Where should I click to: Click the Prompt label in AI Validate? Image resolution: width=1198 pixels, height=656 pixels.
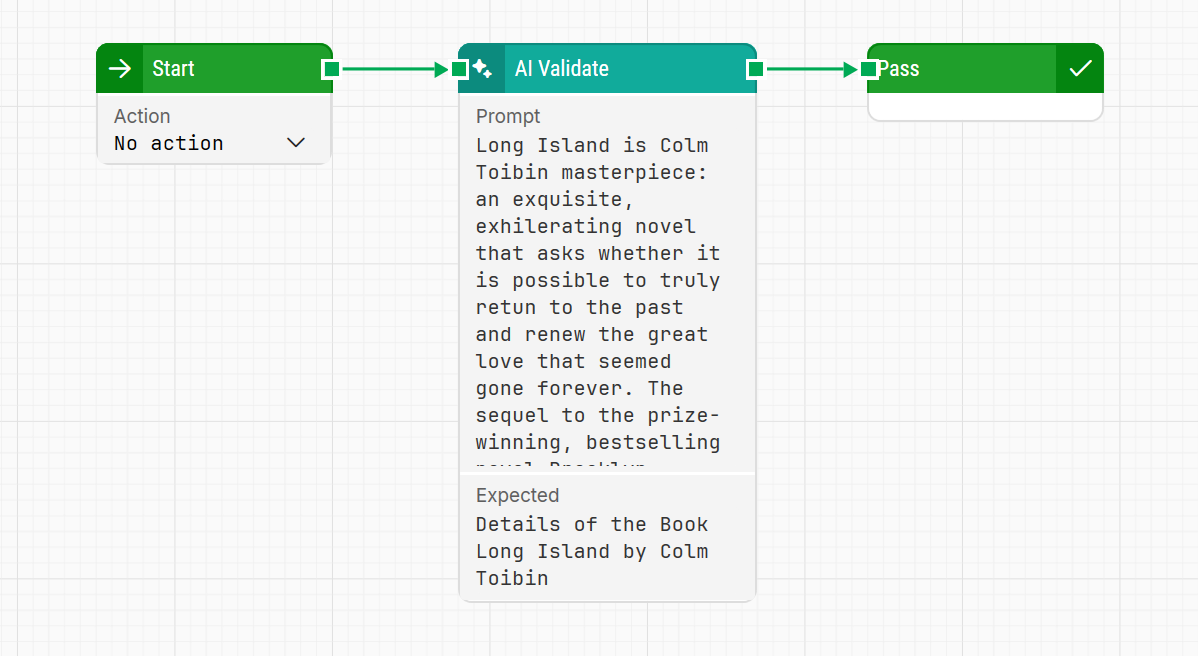point(508,117)
